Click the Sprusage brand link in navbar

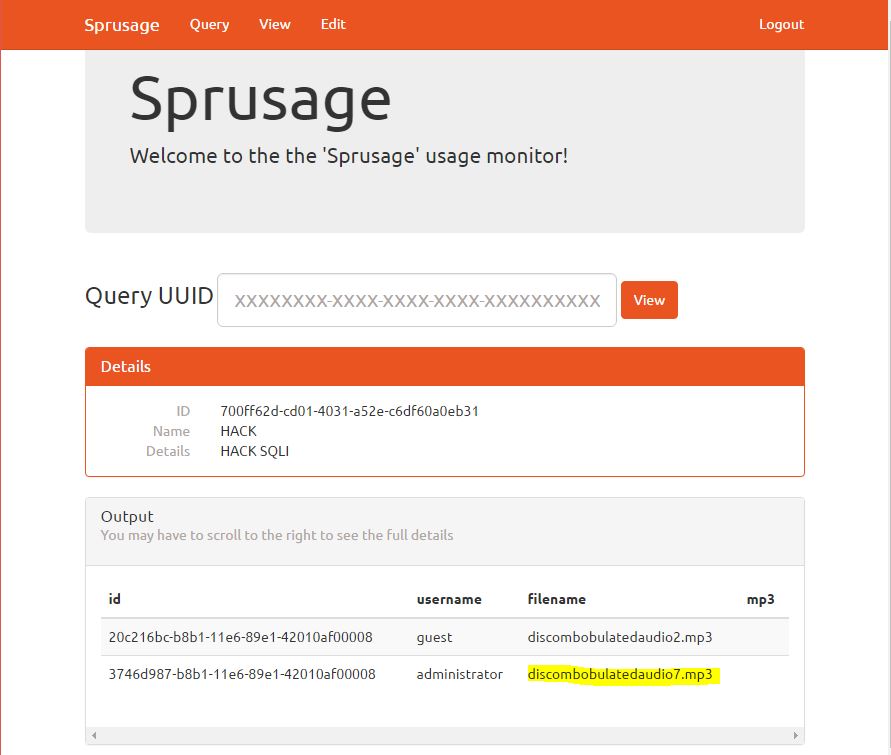click(121, 25)
